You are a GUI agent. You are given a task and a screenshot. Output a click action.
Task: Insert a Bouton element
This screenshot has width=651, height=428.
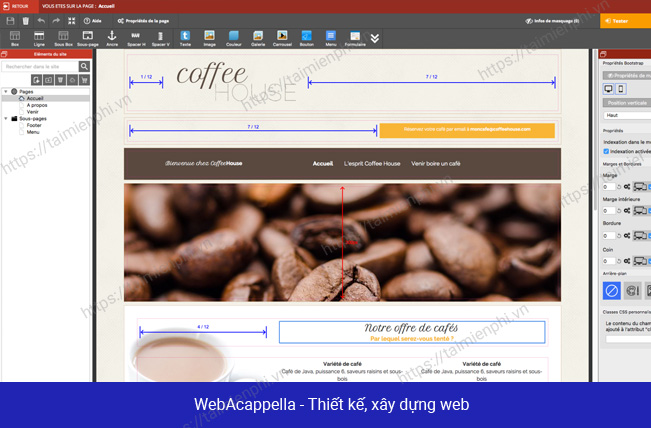[306, 39]
